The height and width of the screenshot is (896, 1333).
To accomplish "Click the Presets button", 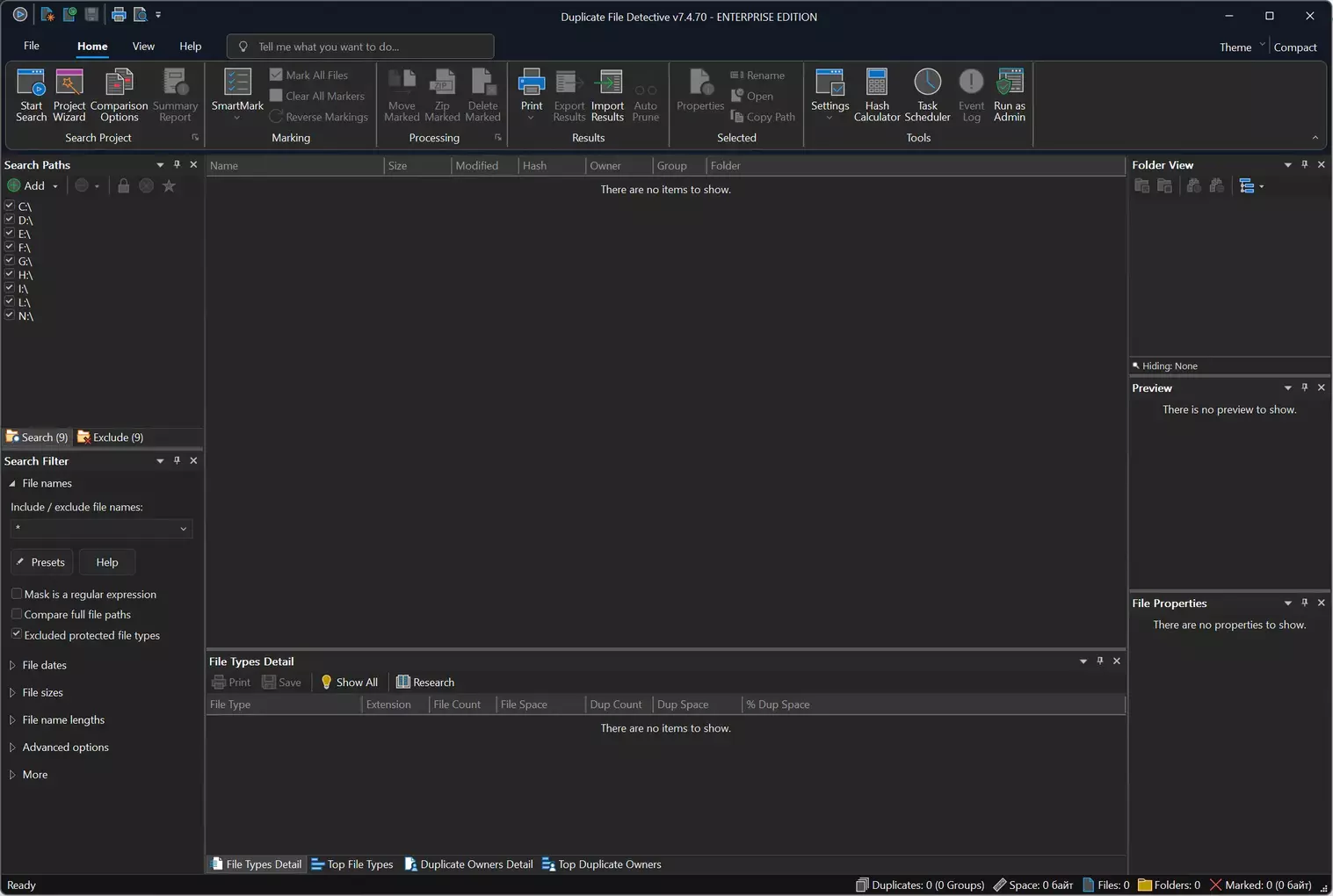I will [41, 562].
